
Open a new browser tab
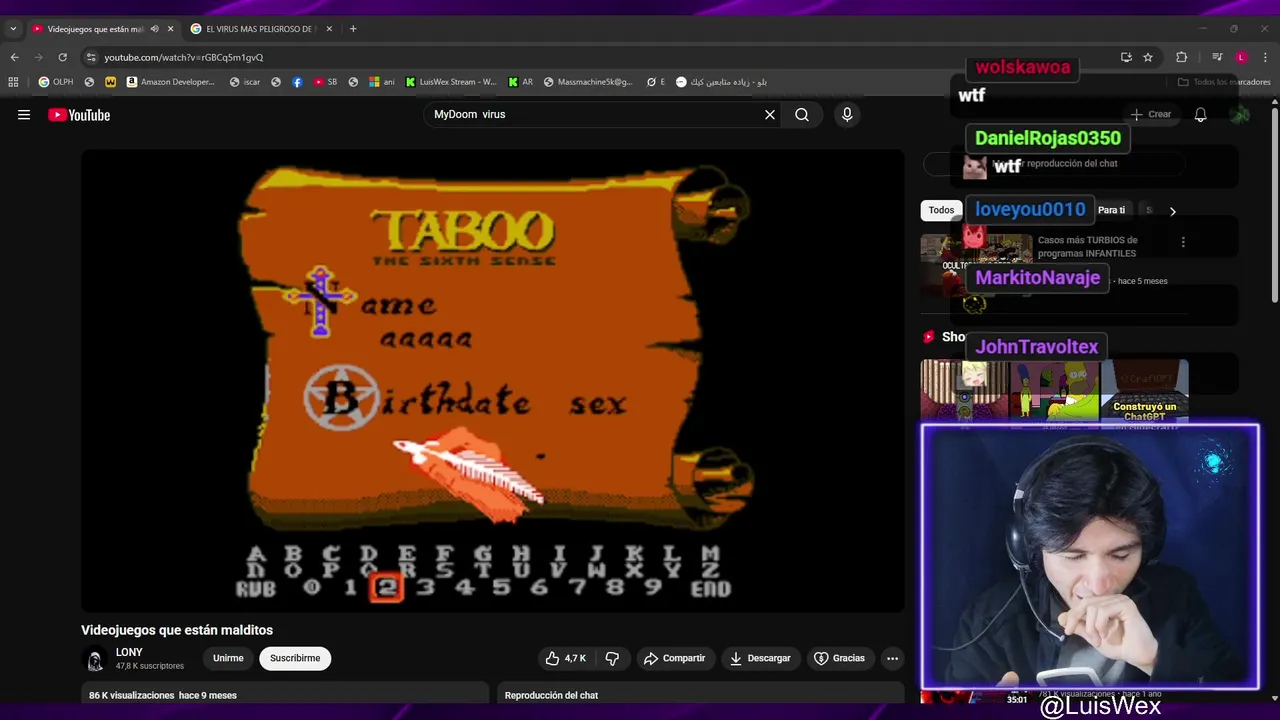[353, 29]
